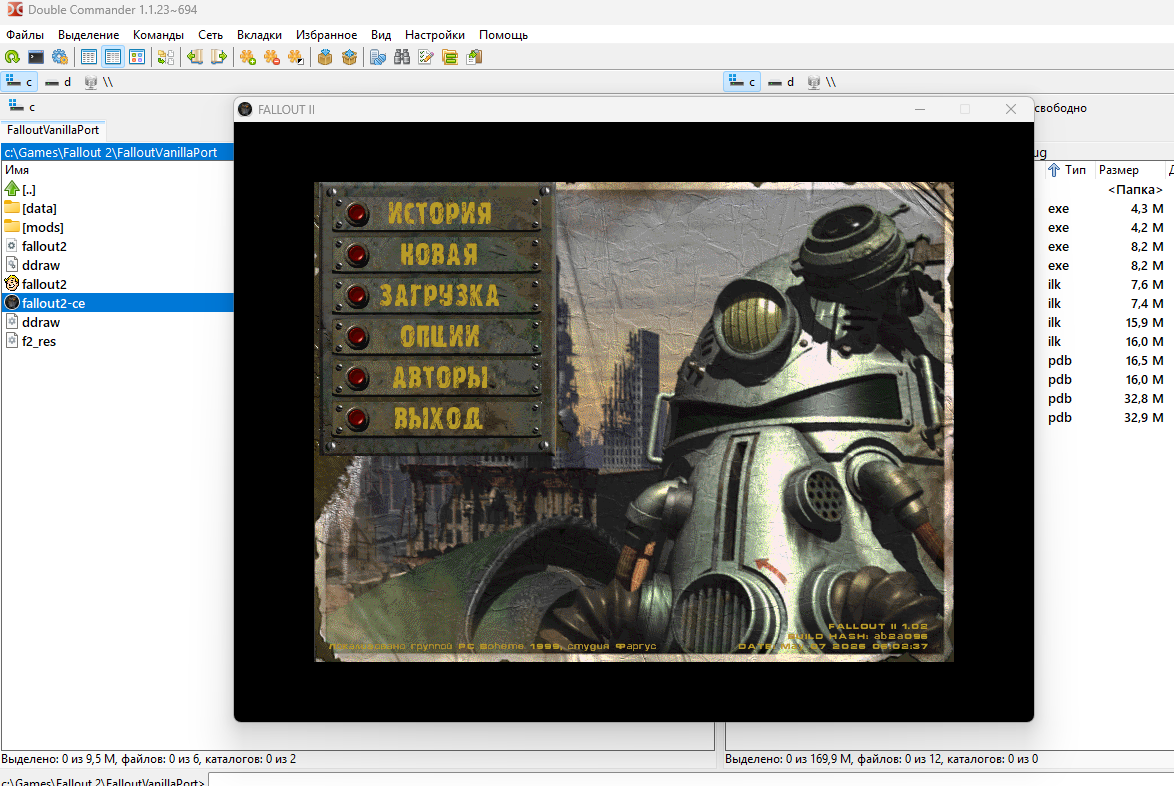Select the exe row sized 4,3 M

[1104, 208]
